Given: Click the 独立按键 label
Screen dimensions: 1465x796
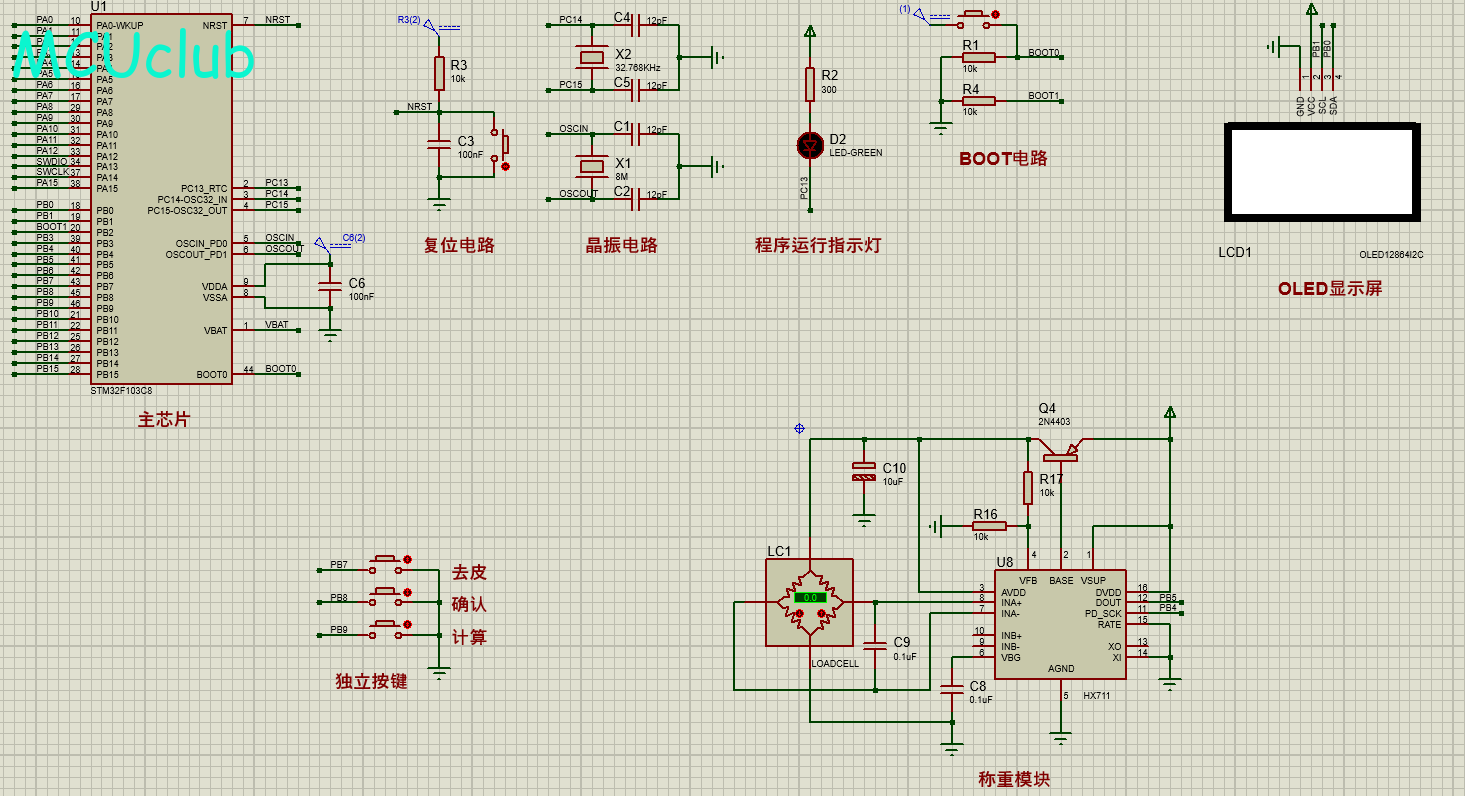Looking at the screenshot, I should (x=371, y=682).
